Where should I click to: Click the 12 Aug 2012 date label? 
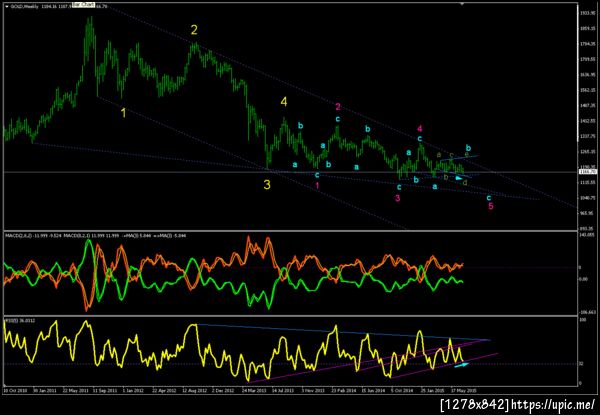(x=194, y=391)
